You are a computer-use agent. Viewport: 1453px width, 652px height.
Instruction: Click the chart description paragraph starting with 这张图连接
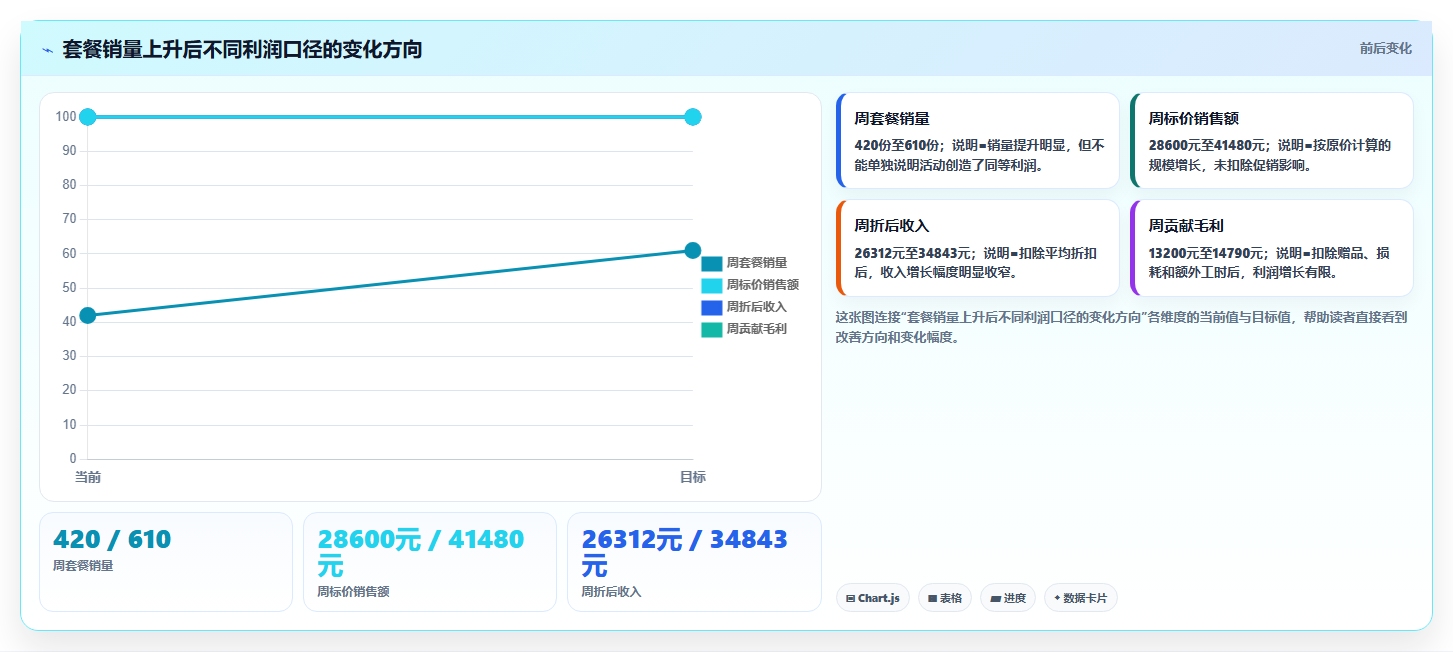(x=1122, y=327)
